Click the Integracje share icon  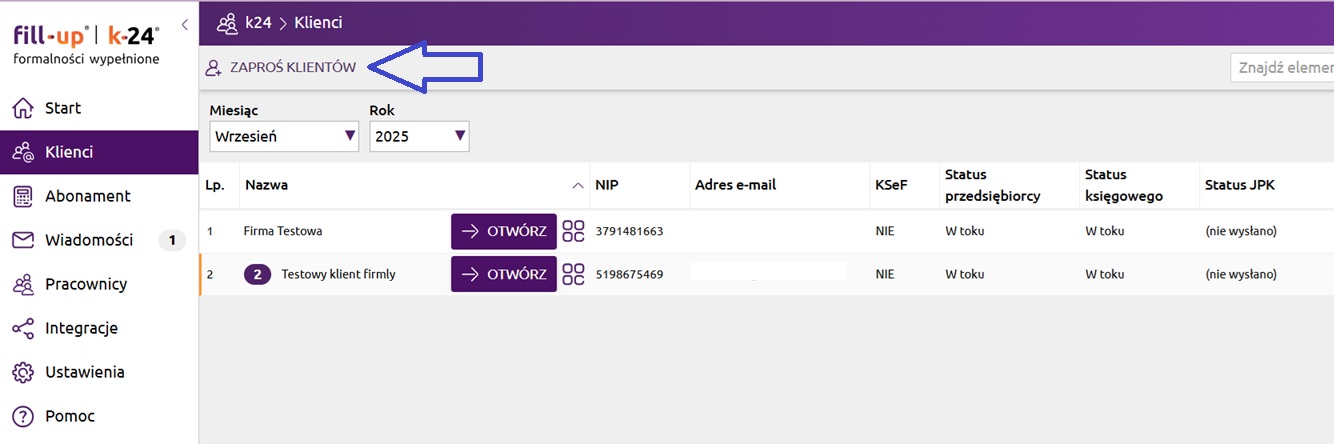pyautogui.click(x=22, y=328)
